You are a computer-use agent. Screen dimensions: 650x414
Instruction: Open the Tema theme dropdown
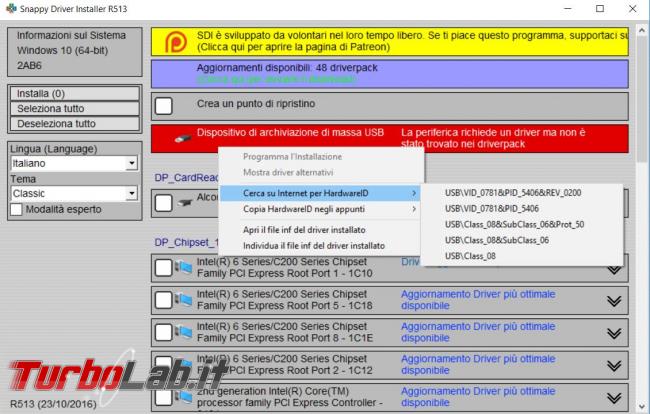[131, 193]
